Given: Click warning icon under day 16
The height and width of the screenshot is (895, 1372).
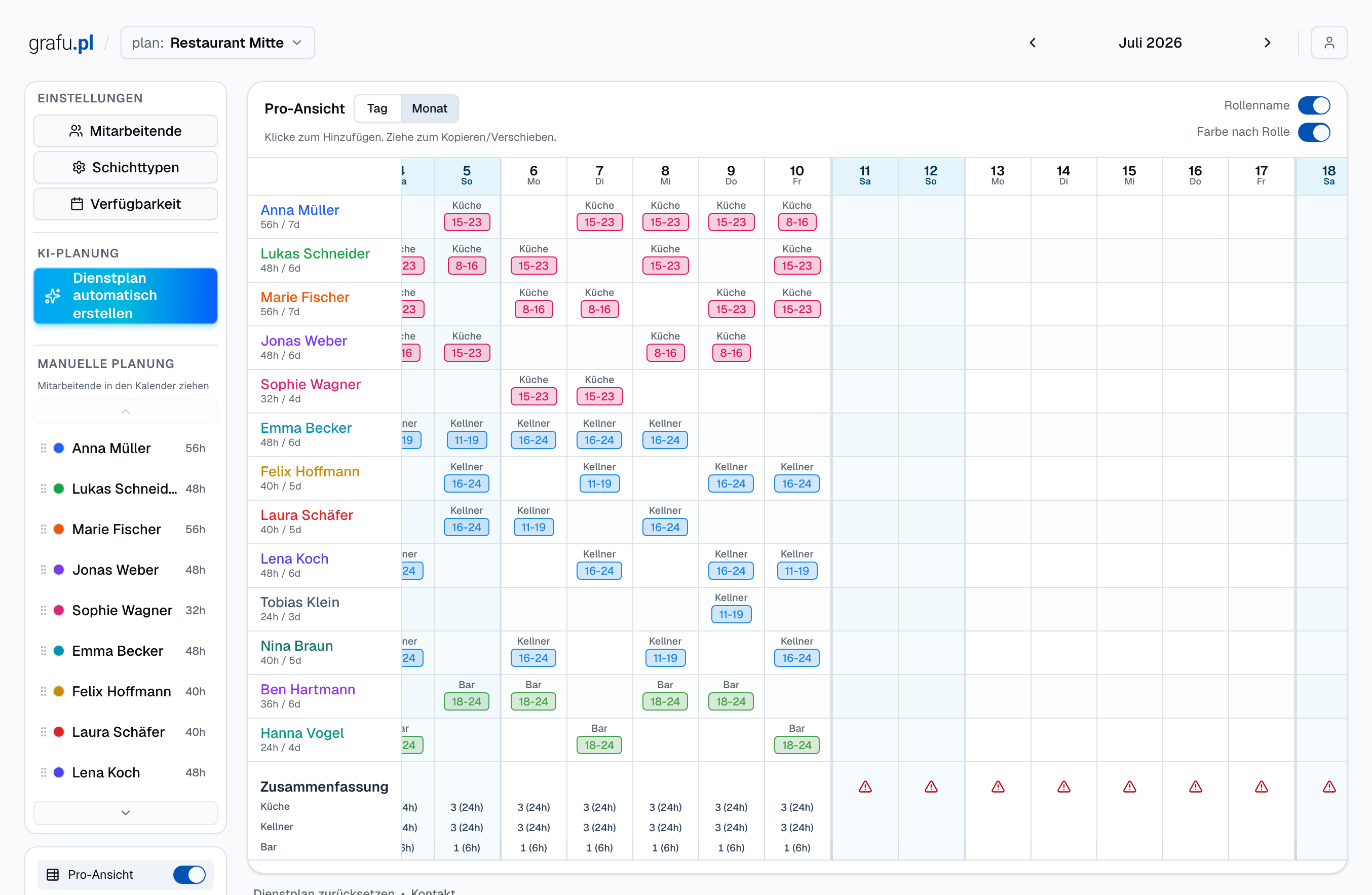Looking at the screenshot, I should (x=1196, y=787).
